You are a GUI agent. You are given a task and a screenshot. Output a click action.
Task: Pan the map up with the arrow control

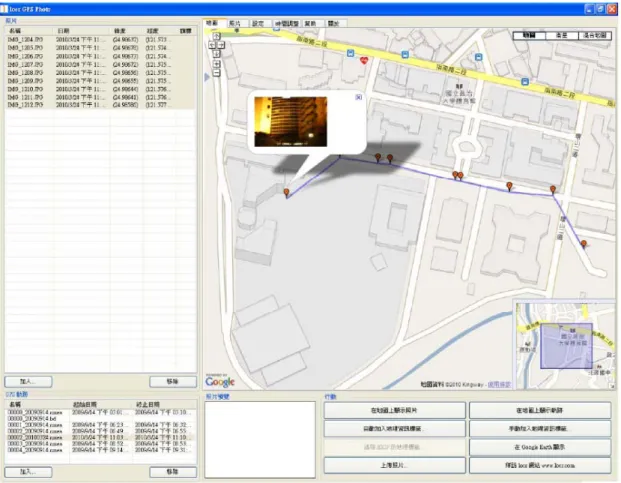pyautogui.click(x=216, y=36)
